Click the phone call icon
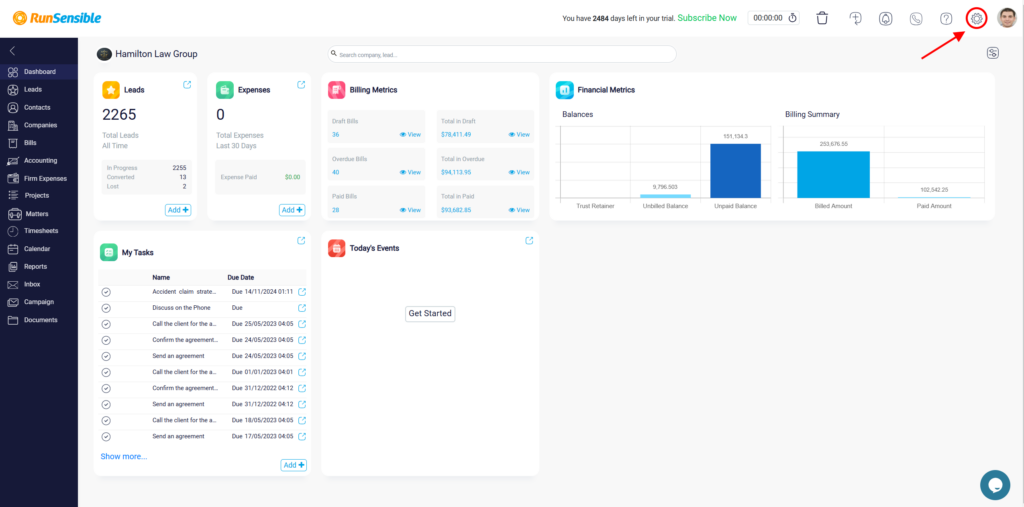This screenshot has width=1024, height=507. (x=916, y=18)
